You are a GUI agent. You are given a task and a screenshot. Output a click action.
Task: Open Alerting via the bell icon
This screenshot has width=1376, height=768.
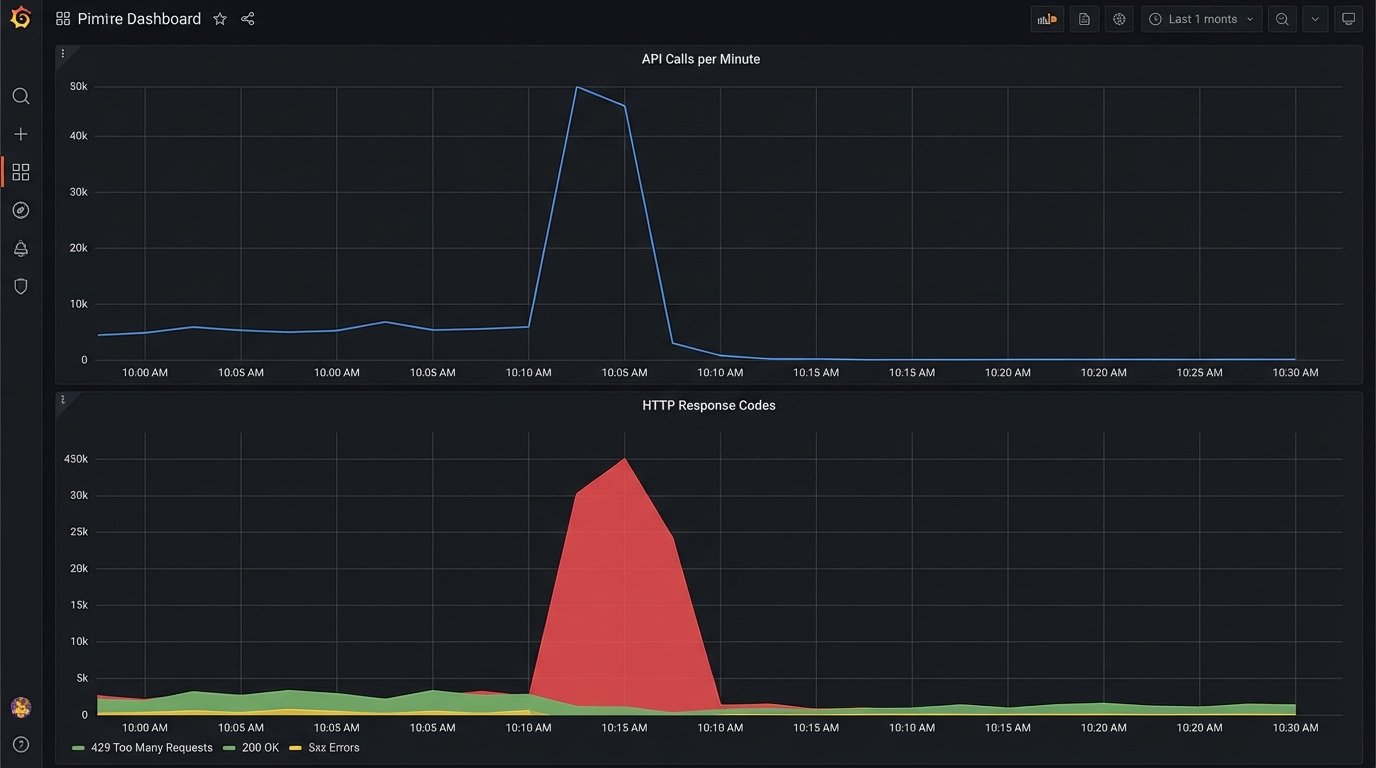coord(21,248)
